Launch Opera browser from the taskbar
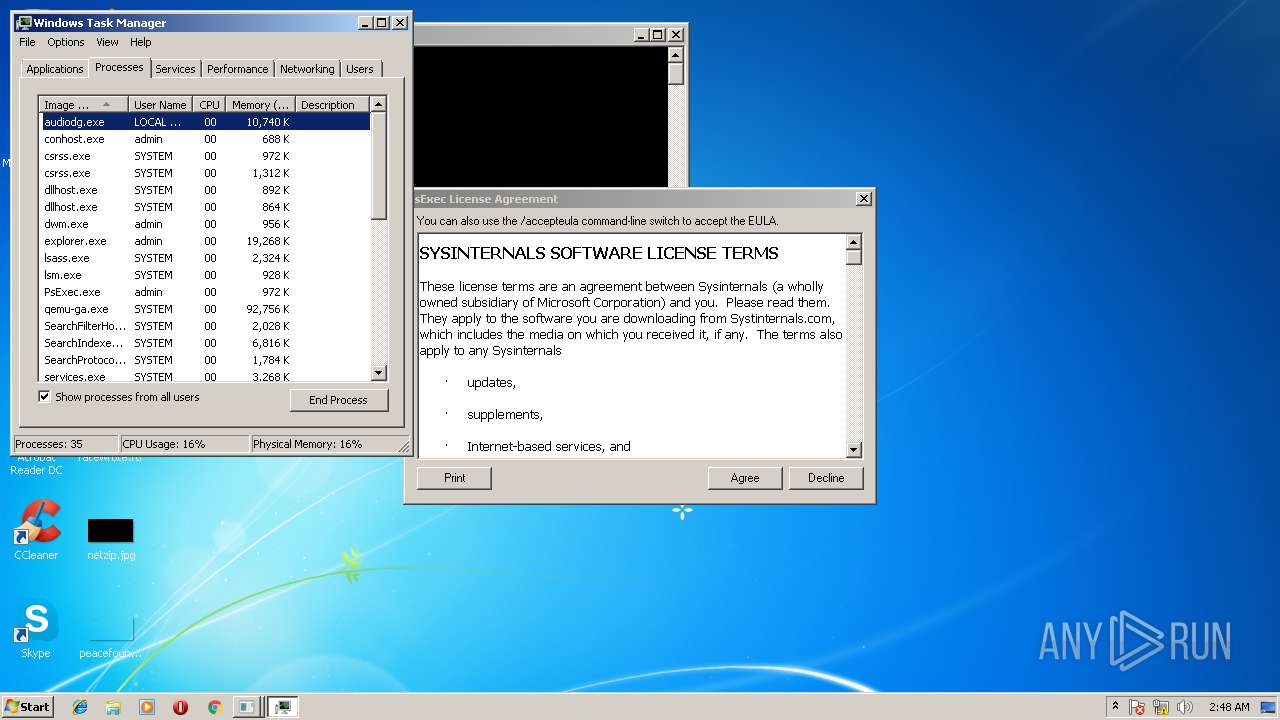Image resolution: width=1280 pixels, height=720 pixels. pos(180,707)
